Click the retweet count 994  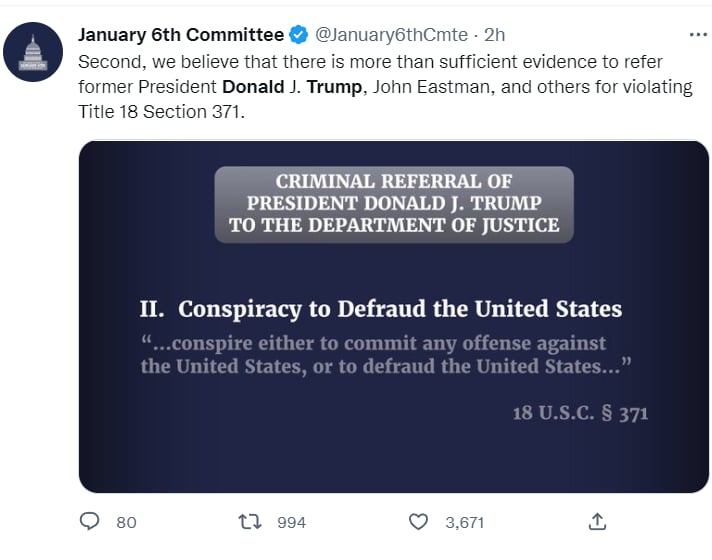point(292,522)
